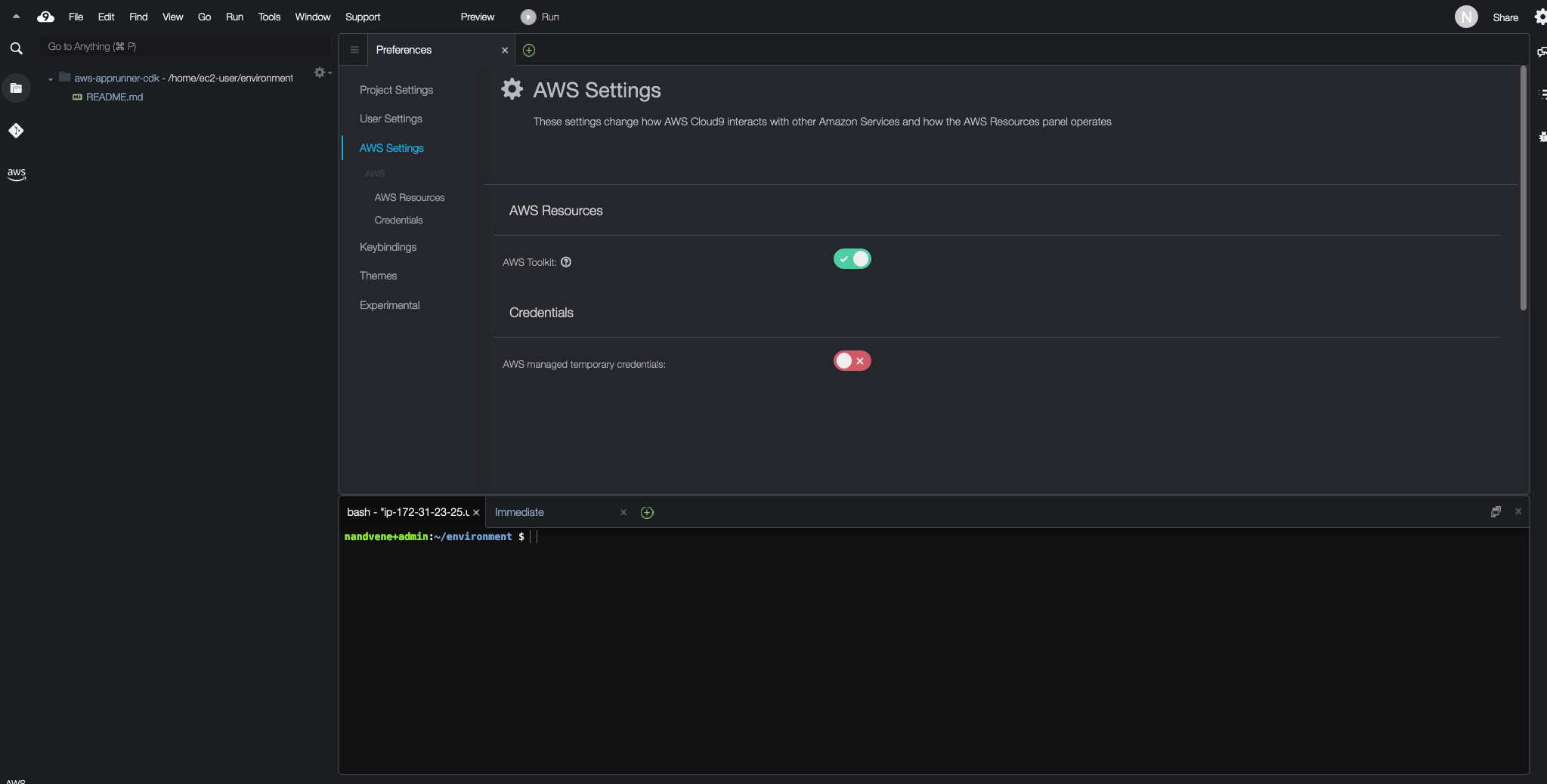This screenshot has height=784, width=1547.
Task: Jump to Credentials subsection
Action: point(398,220)
